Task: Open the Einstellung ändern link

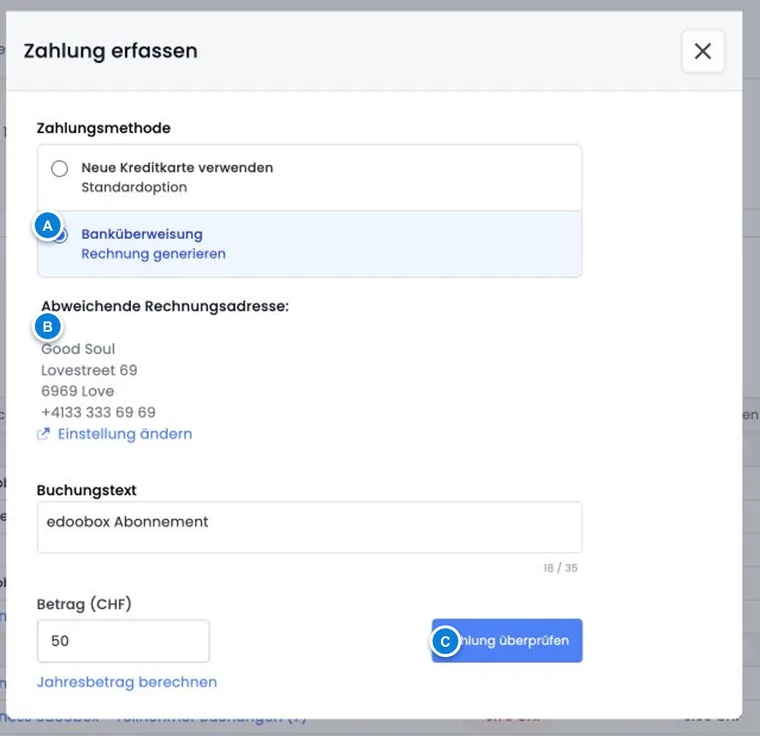Action: tap(125, 434)
